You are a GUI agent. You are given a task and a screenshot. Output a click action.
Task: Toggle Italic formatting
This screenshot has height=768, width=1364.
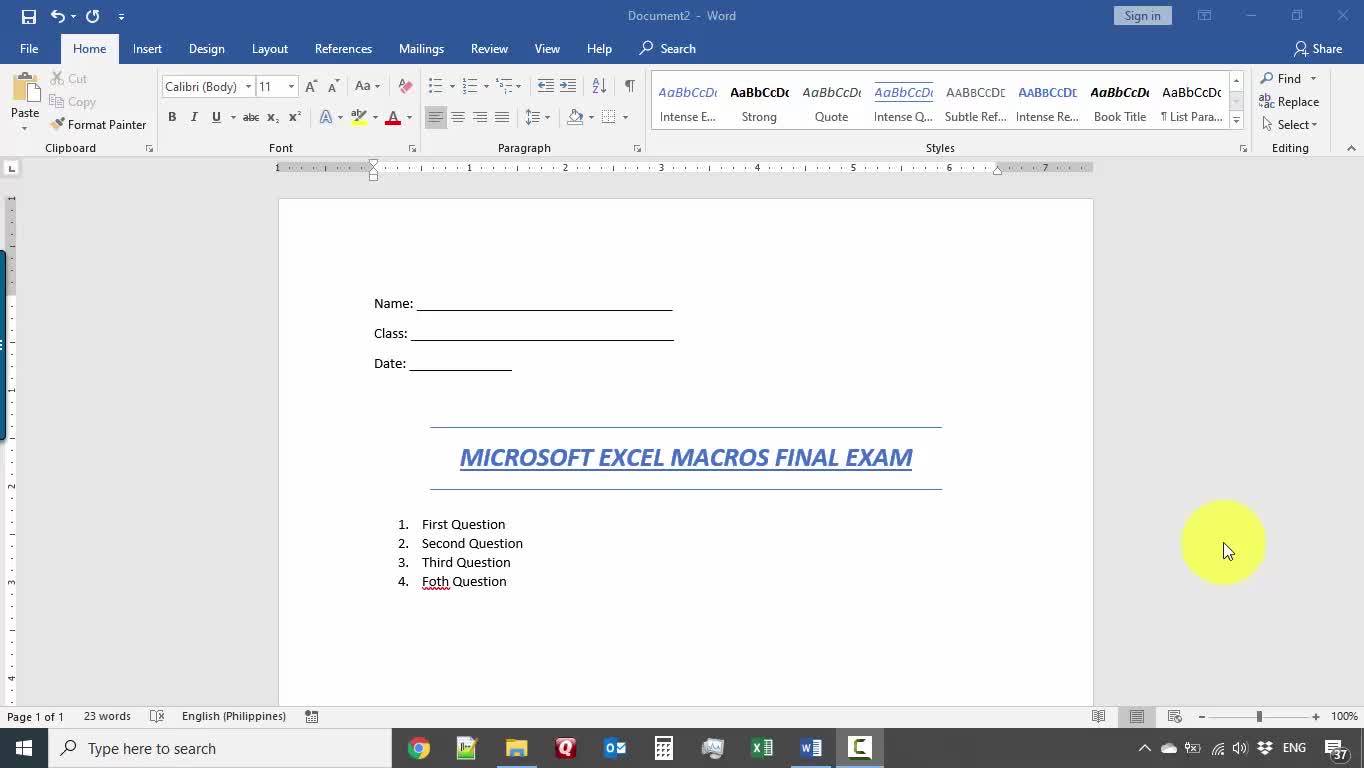click(194, 118)
